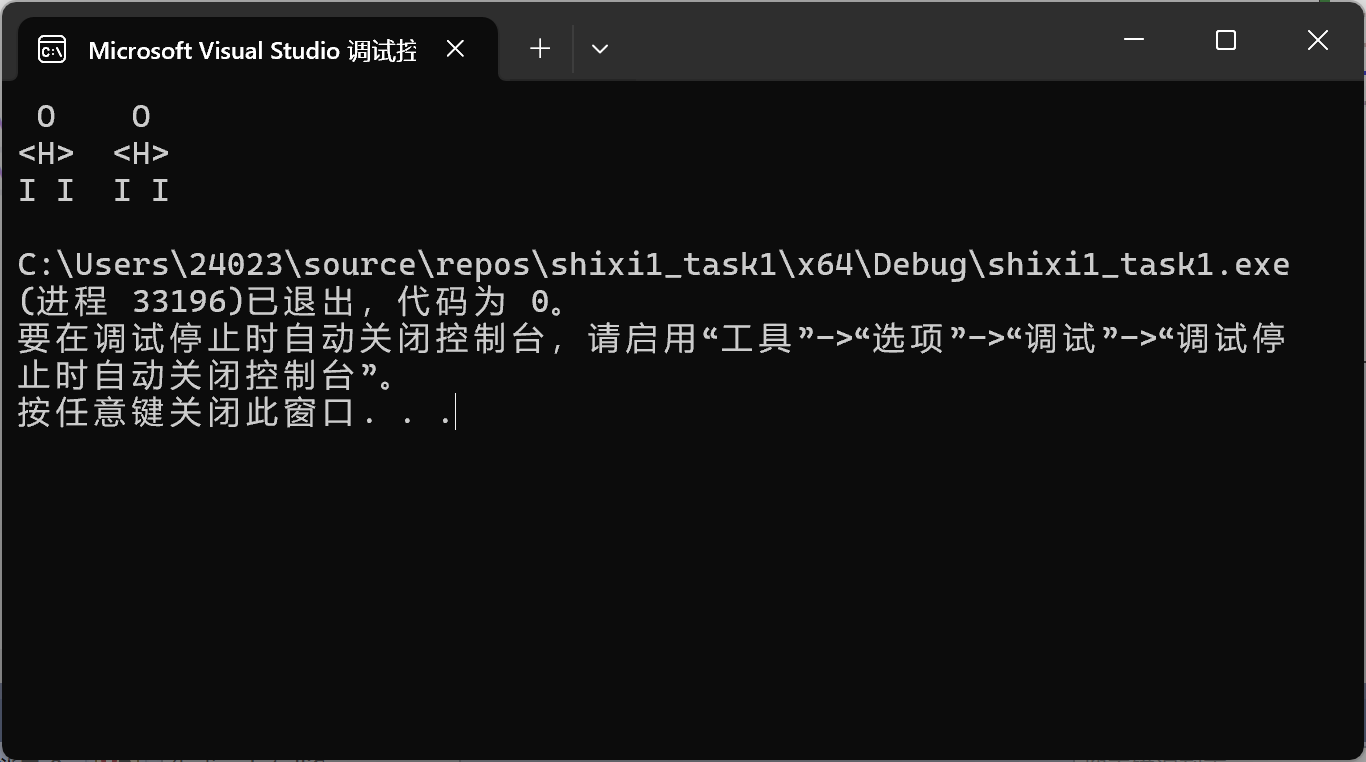This screenshot has width=1366, height=762.
Task: Minimize the terminal window
Action: click(x=1134, y=40)
